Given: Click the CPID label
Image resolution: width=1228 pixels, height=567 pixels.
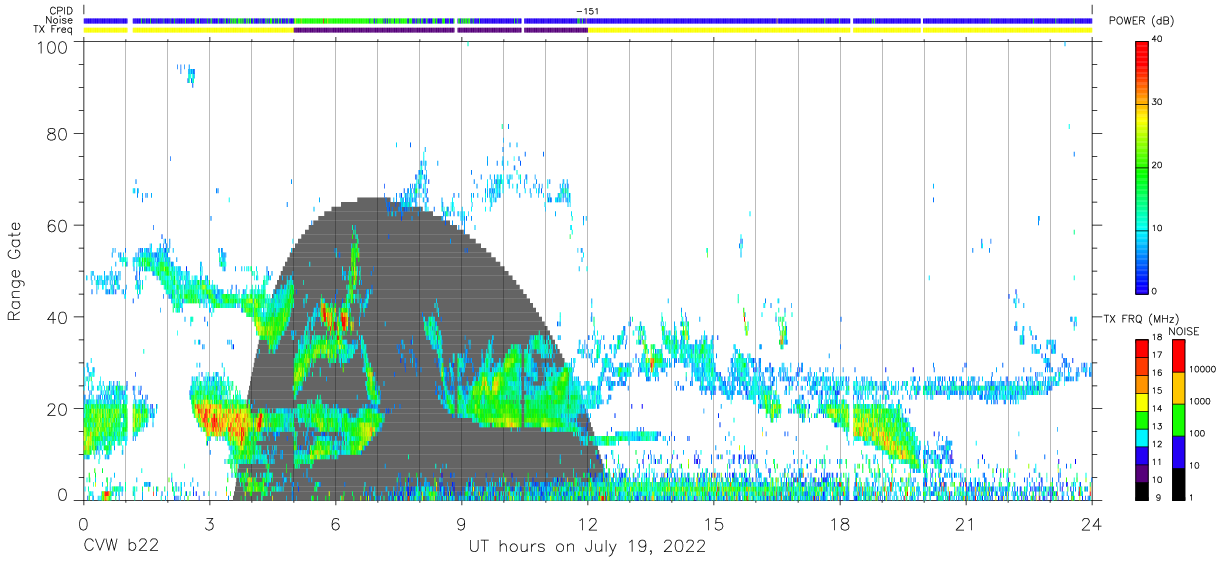Looking at the screenshot, I should click(x=61, y=11).
